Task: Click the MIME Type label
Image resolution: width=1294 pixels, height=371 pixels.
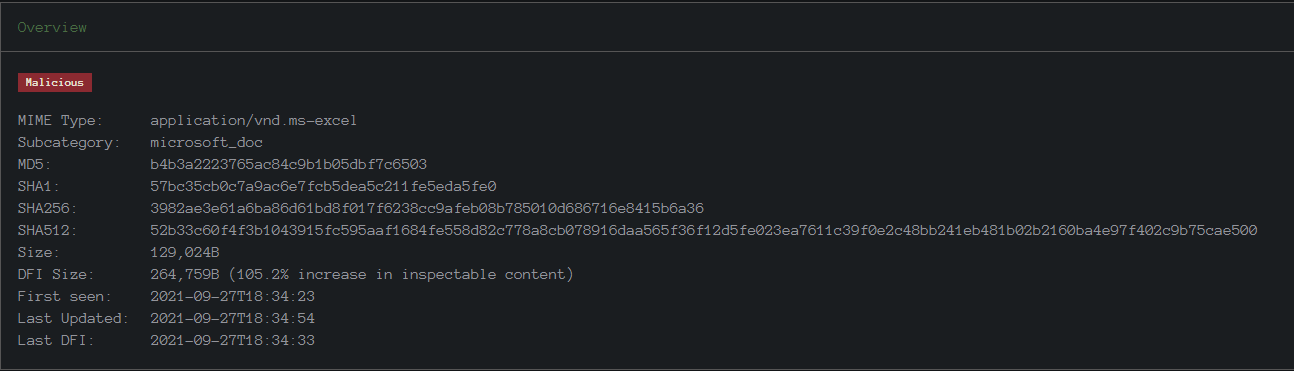Action: (x=60, y=121)
